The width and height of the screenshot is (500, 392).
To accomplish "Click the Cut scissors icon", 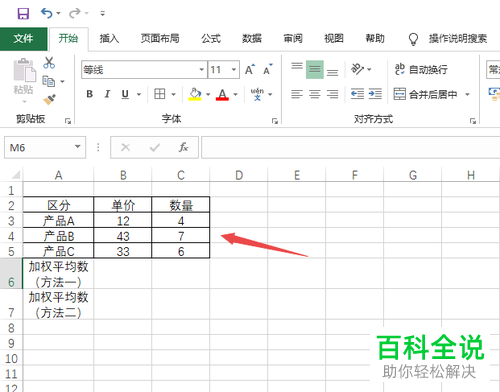I will (x=49, y=63).
